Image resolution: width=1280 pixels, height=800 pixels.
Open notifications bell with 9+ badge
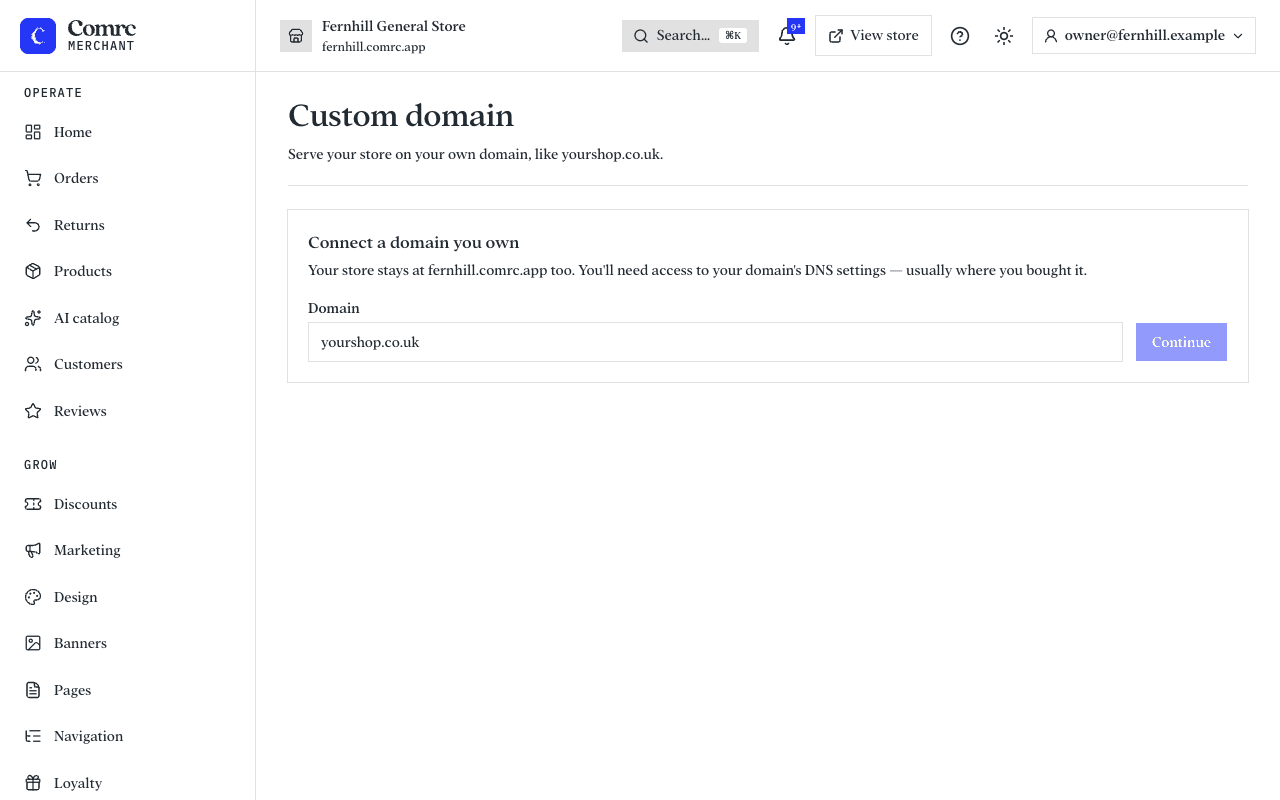pos(787,36)
